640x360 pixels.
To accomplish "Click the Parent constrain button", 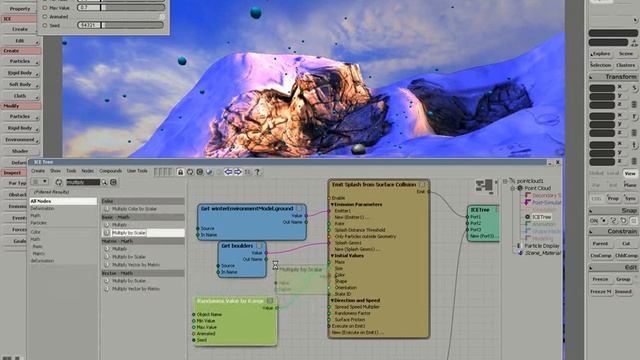I will (x=600, y=244).
